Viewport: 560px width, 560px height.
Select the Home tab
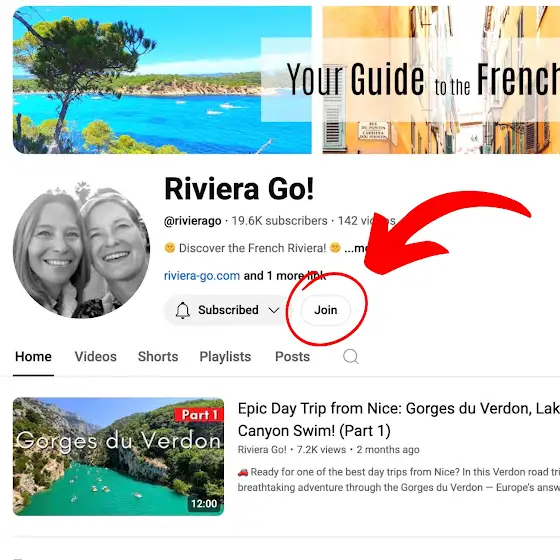(33, 356)
